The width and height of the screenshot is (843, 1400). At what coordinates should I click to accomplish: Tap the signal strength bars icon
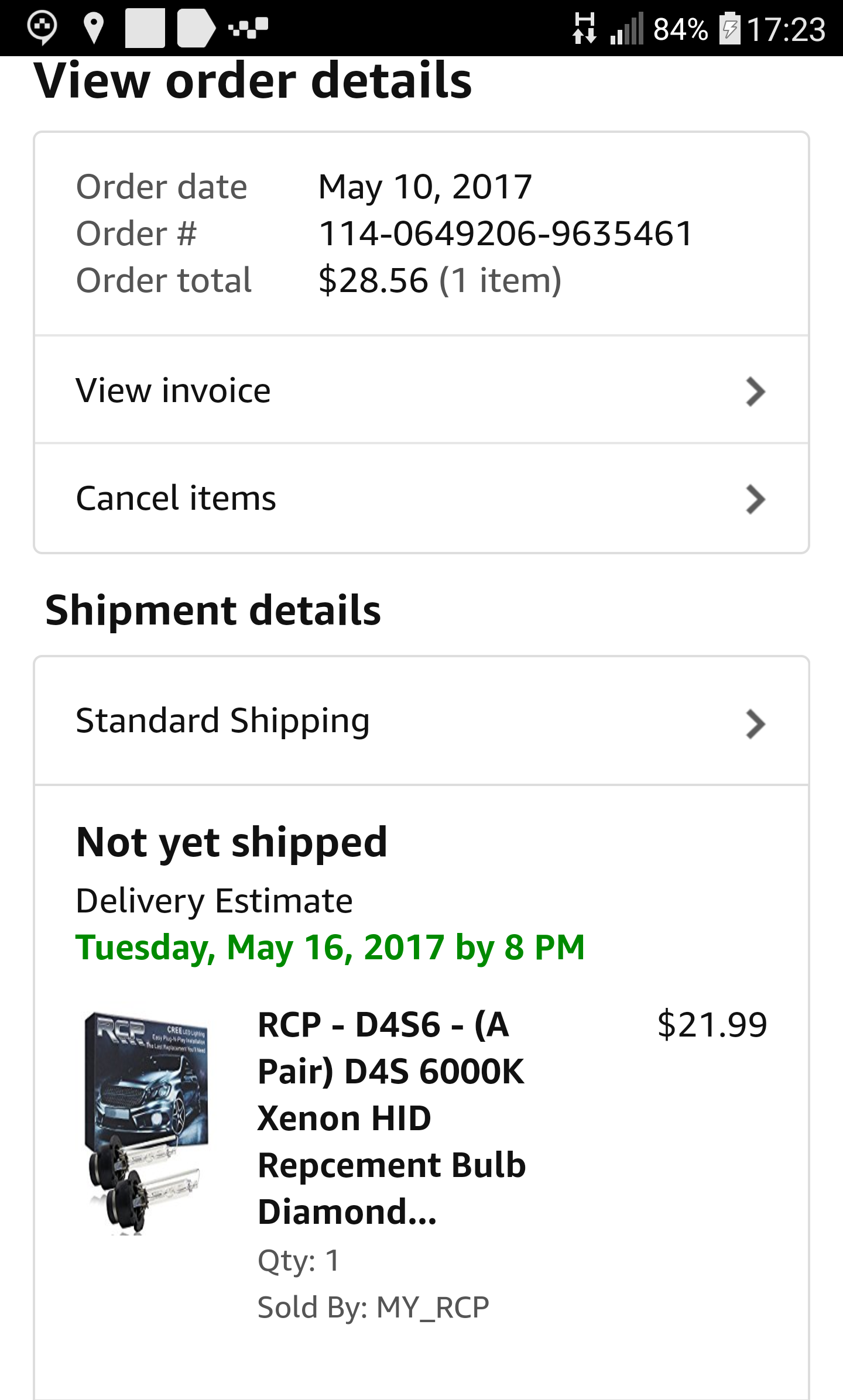pos(626,28)
